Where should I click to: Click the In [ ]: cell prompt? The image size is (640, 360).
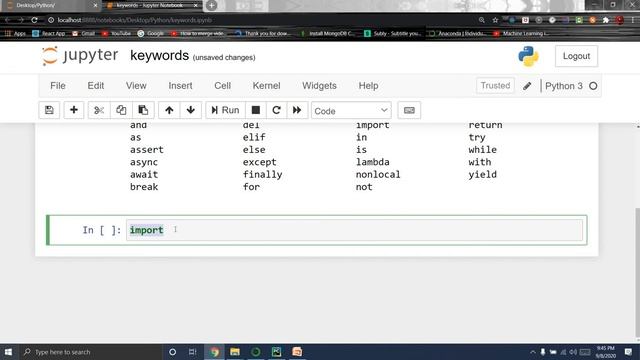102,230
